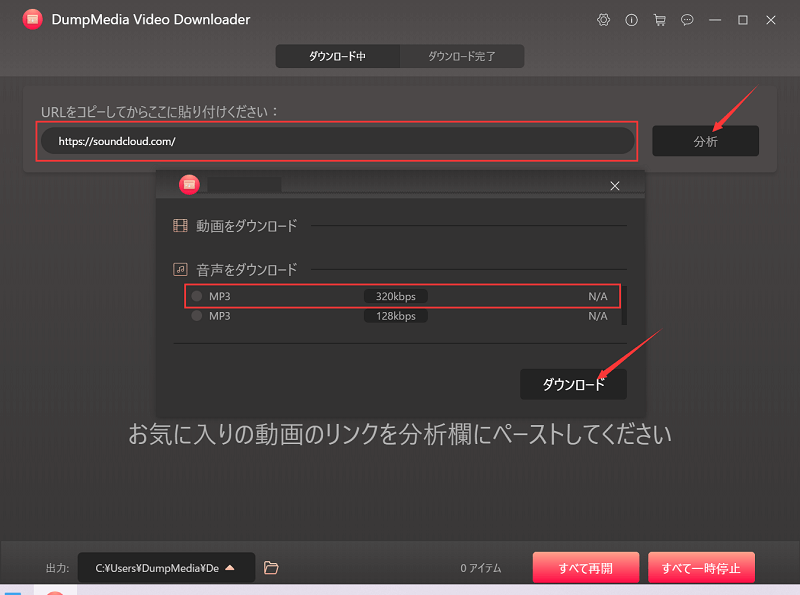Click the music icon beside 音声をダウンロード

coord(180,269)
